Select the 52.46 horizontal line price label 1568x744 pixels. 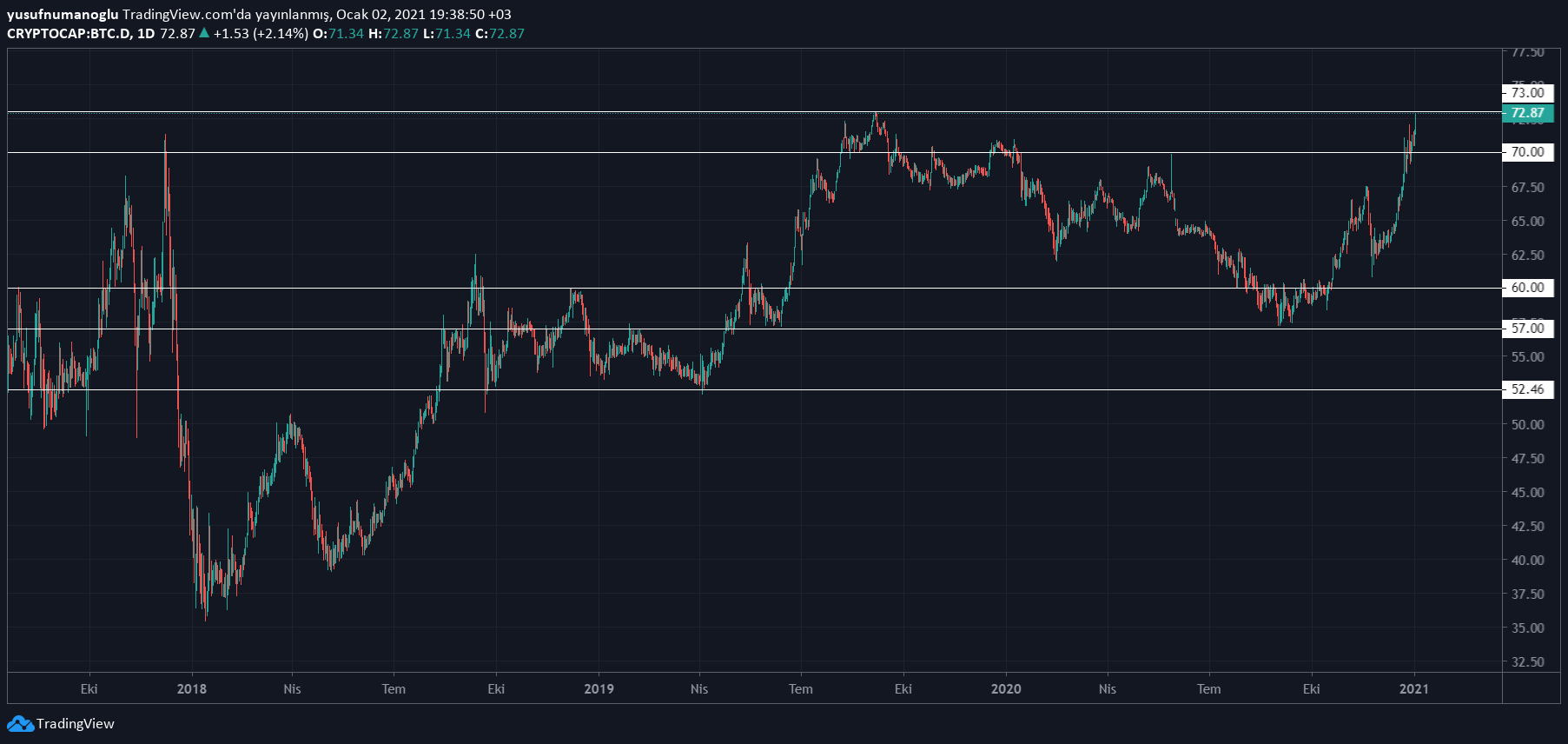[x=1527, y=389]
